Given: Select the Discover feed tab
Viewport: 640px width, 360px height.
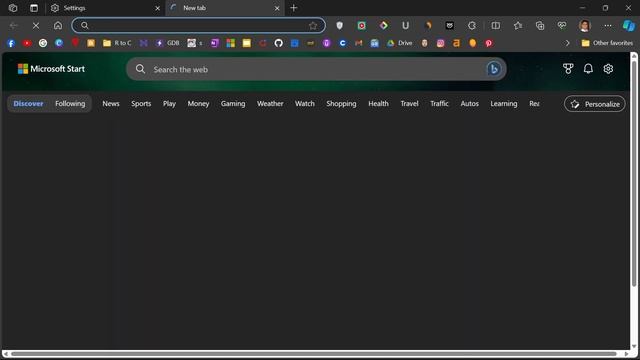Looking at the screenshot, I should tap(28, 104).
